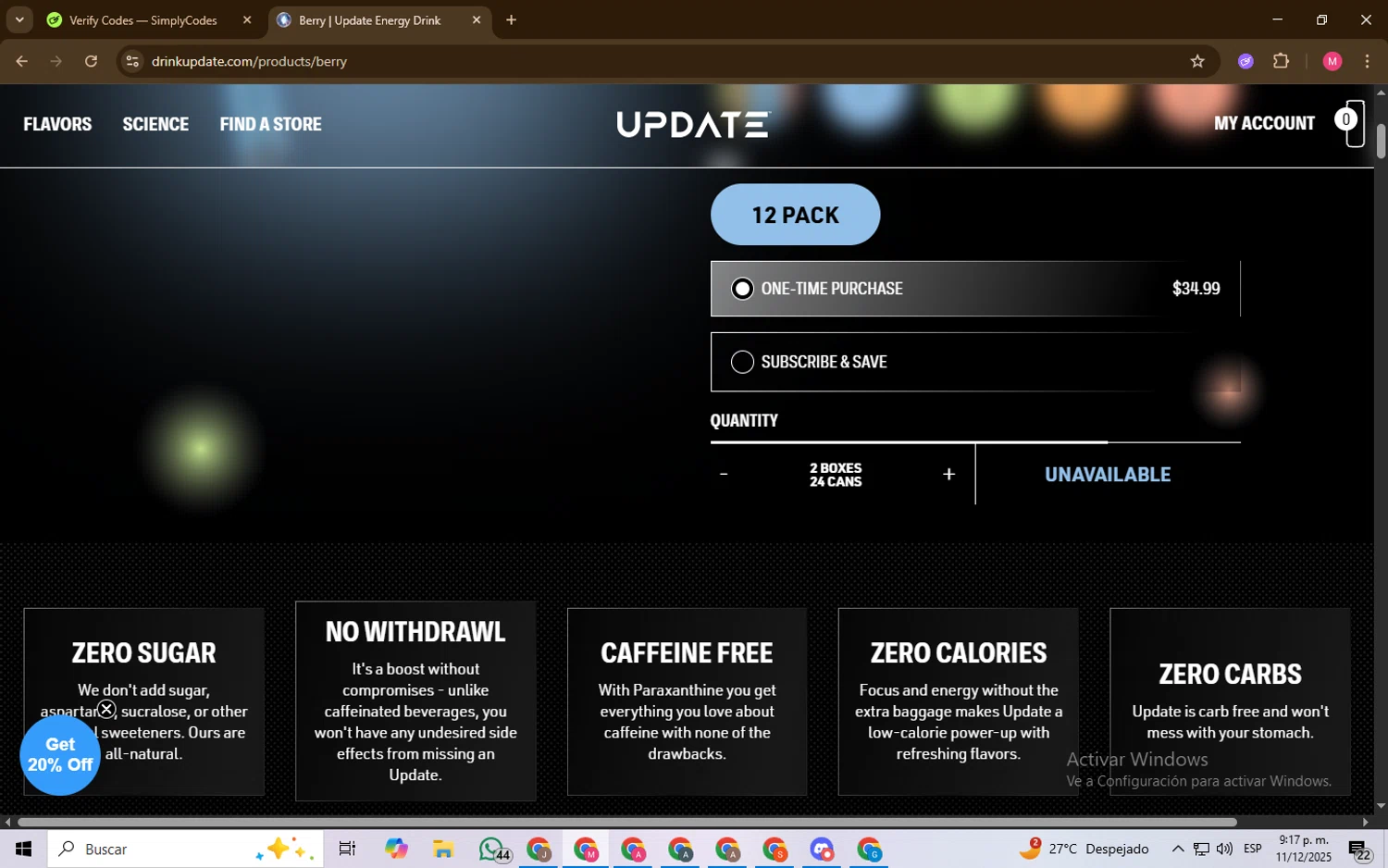Expand the tab search dropdown
Screen dimensions: 1388x868
tap(19, 20)
